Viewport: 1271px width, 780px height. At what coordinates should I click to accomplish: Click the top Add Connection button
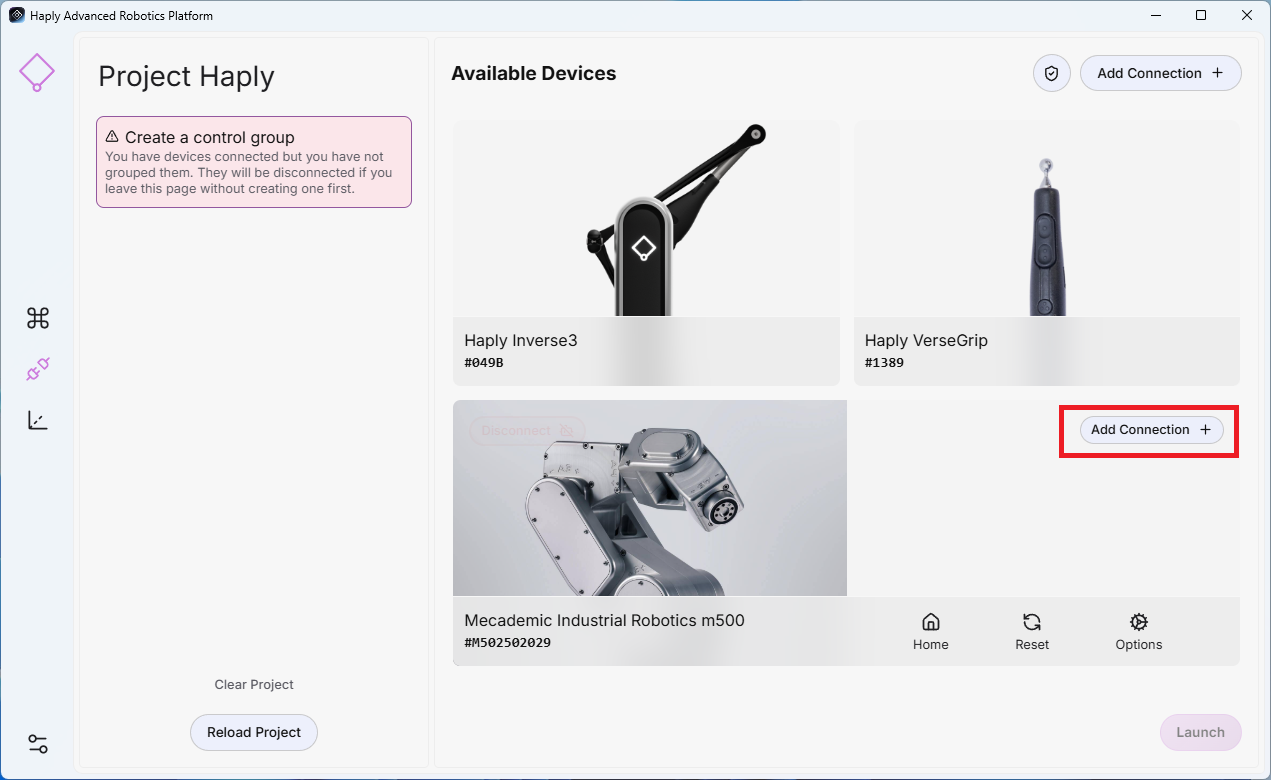pyautogui.click(x=1160, y=73)
